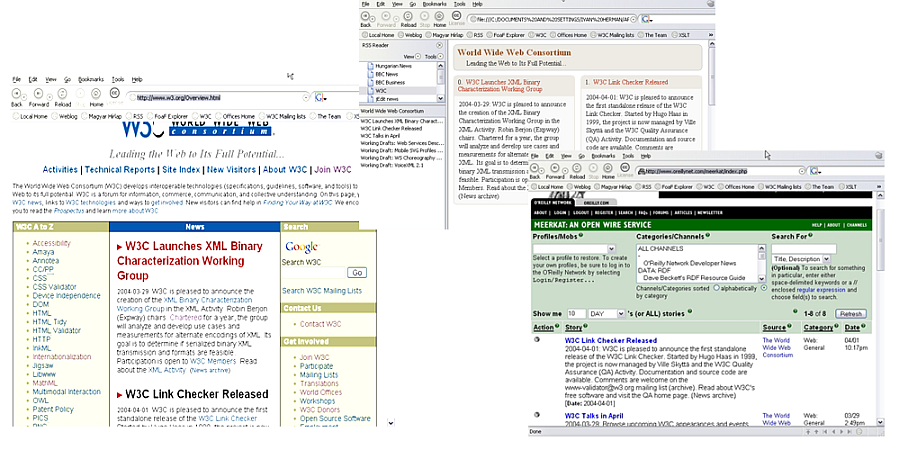Click the Search For text field

coord(804,248)
